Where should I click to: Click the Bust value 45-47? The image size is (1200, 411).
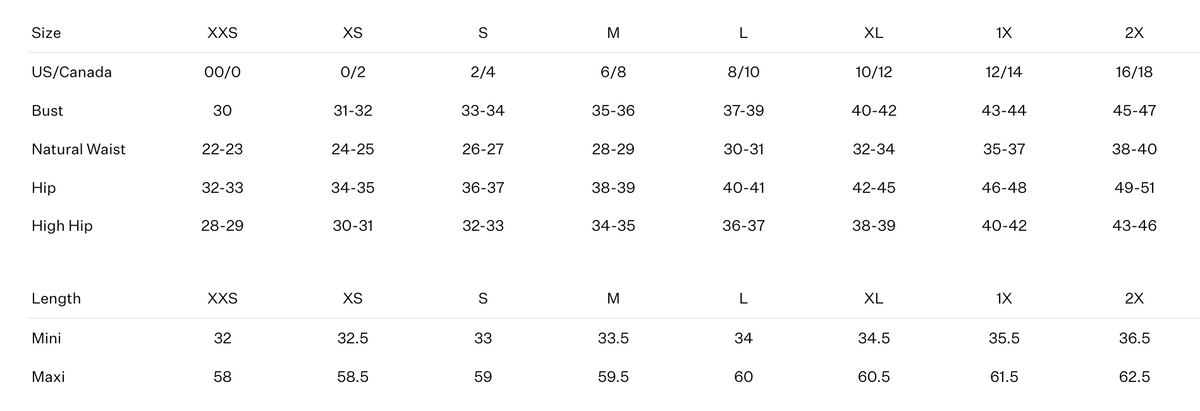tap(1134, 111)
